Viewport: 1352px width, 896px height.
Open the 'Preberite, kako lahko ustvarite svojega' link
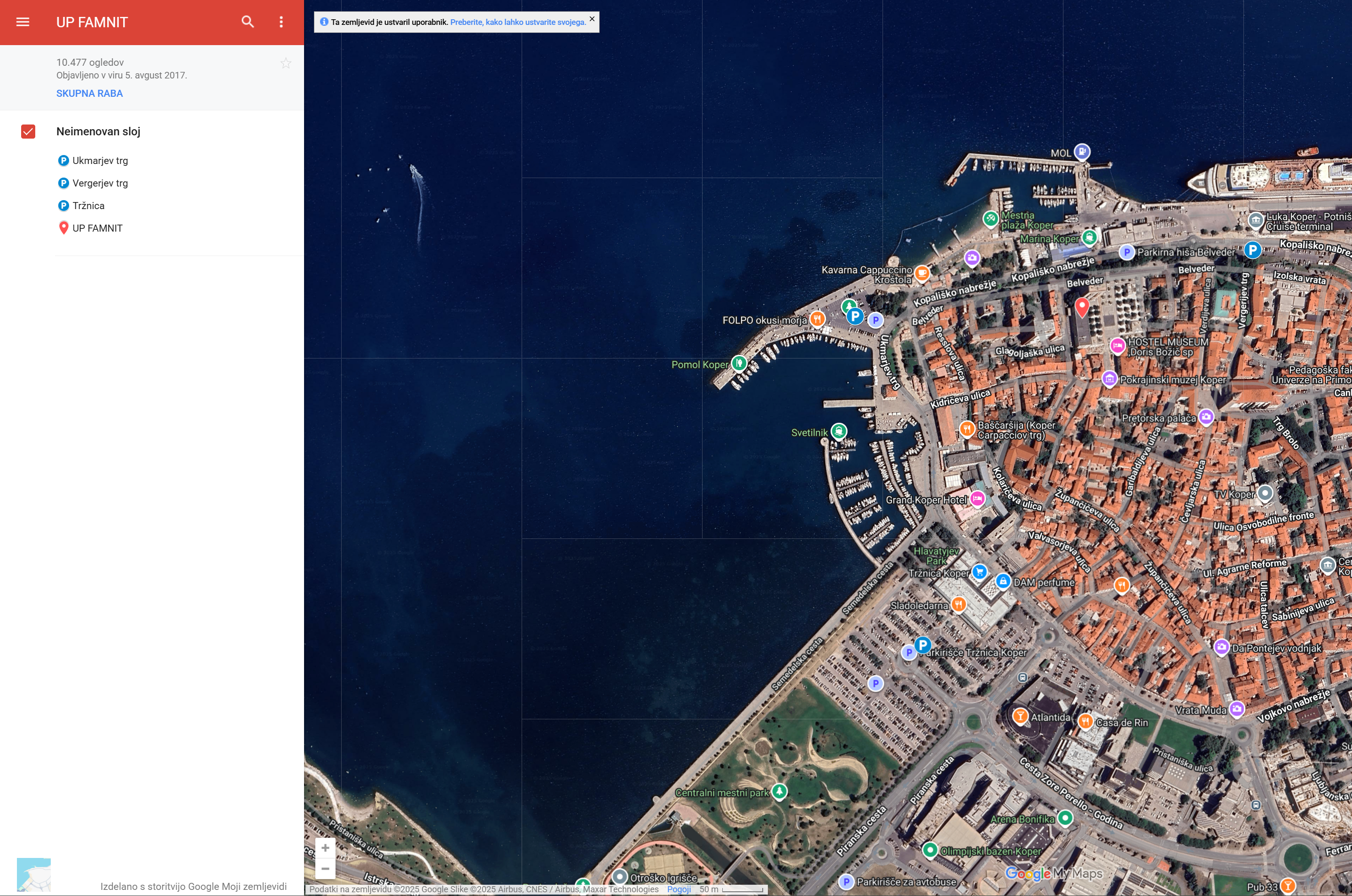[518, 22]
